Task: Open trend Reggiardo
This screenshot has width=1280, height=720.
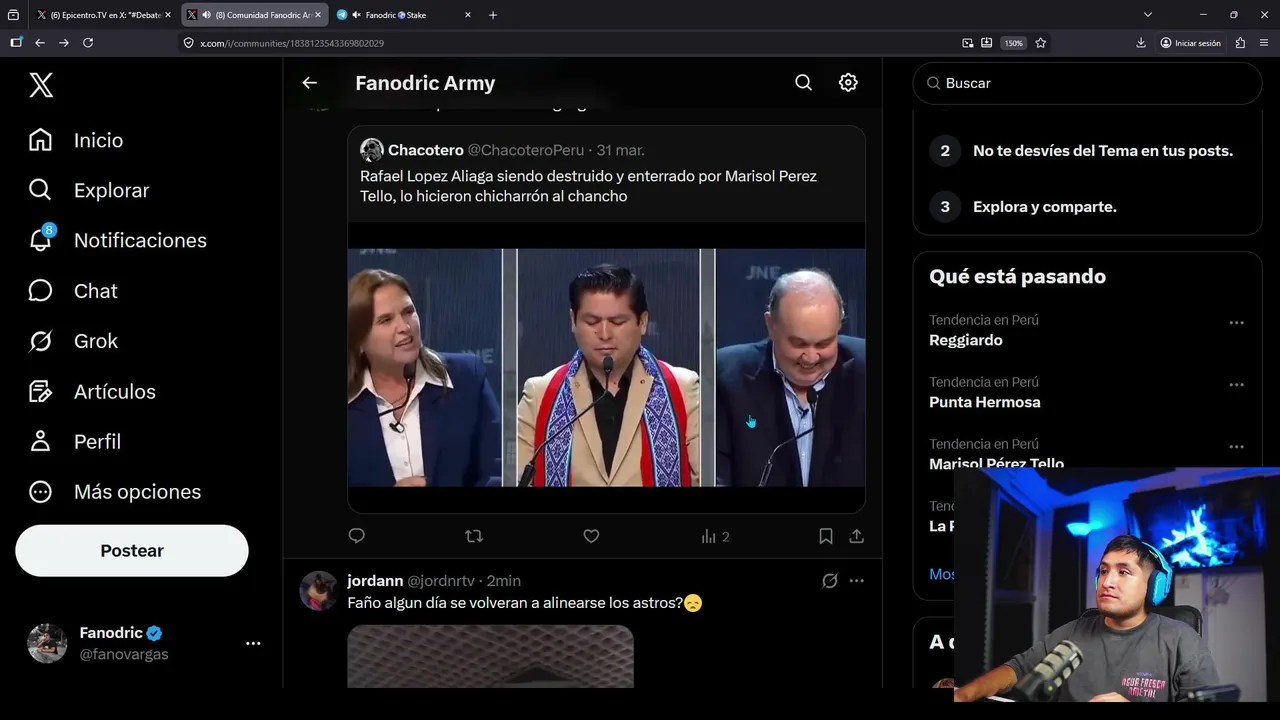Action: (966, 340)
